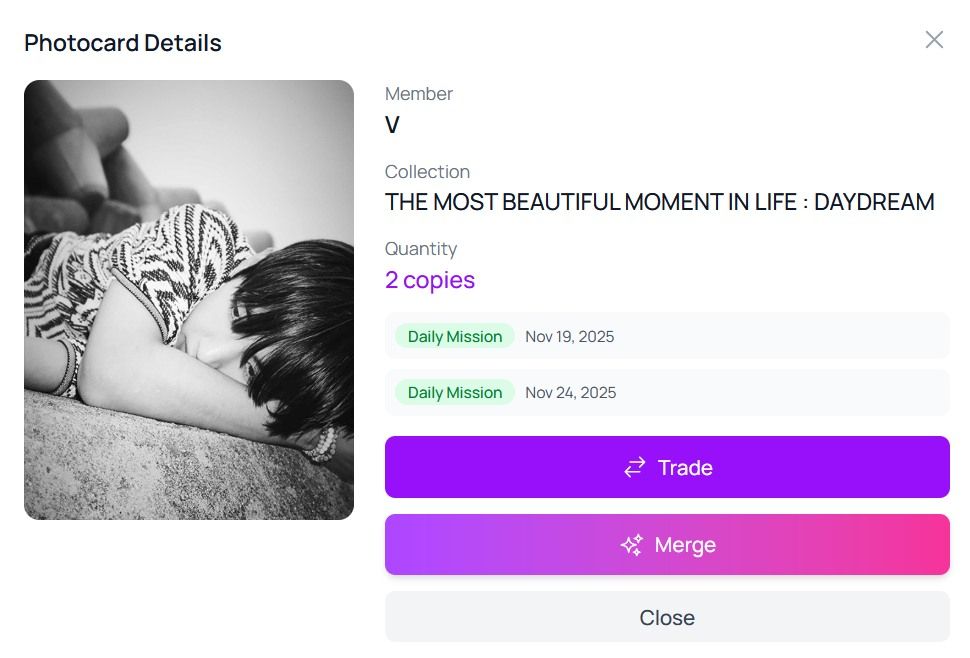
Task: Click the swap arrows icon on Trade
Action: tap(635, 468)
